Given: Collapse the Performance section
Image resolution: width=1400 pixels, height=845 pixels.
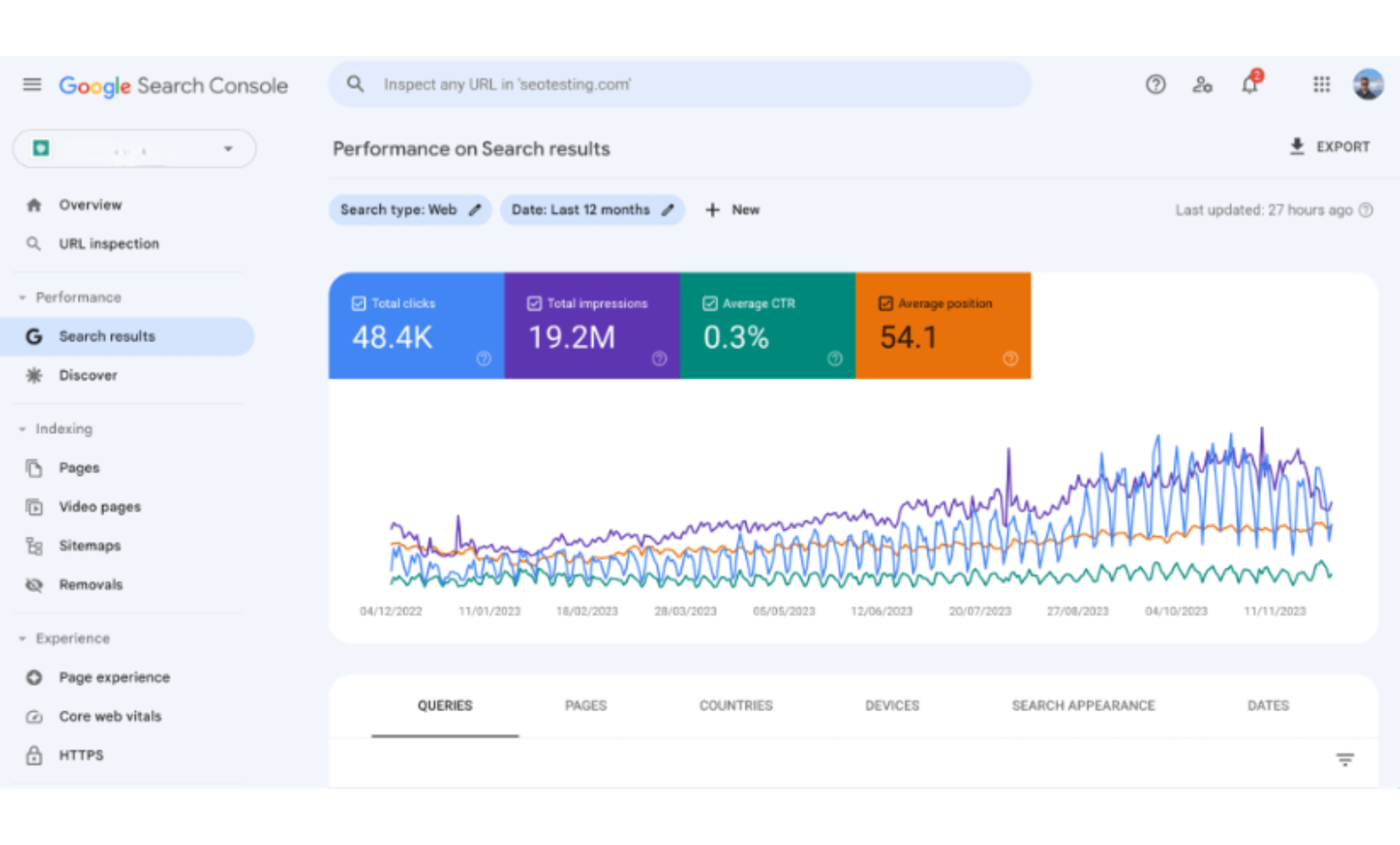Looking at the screenshot, I should [23, 297].
